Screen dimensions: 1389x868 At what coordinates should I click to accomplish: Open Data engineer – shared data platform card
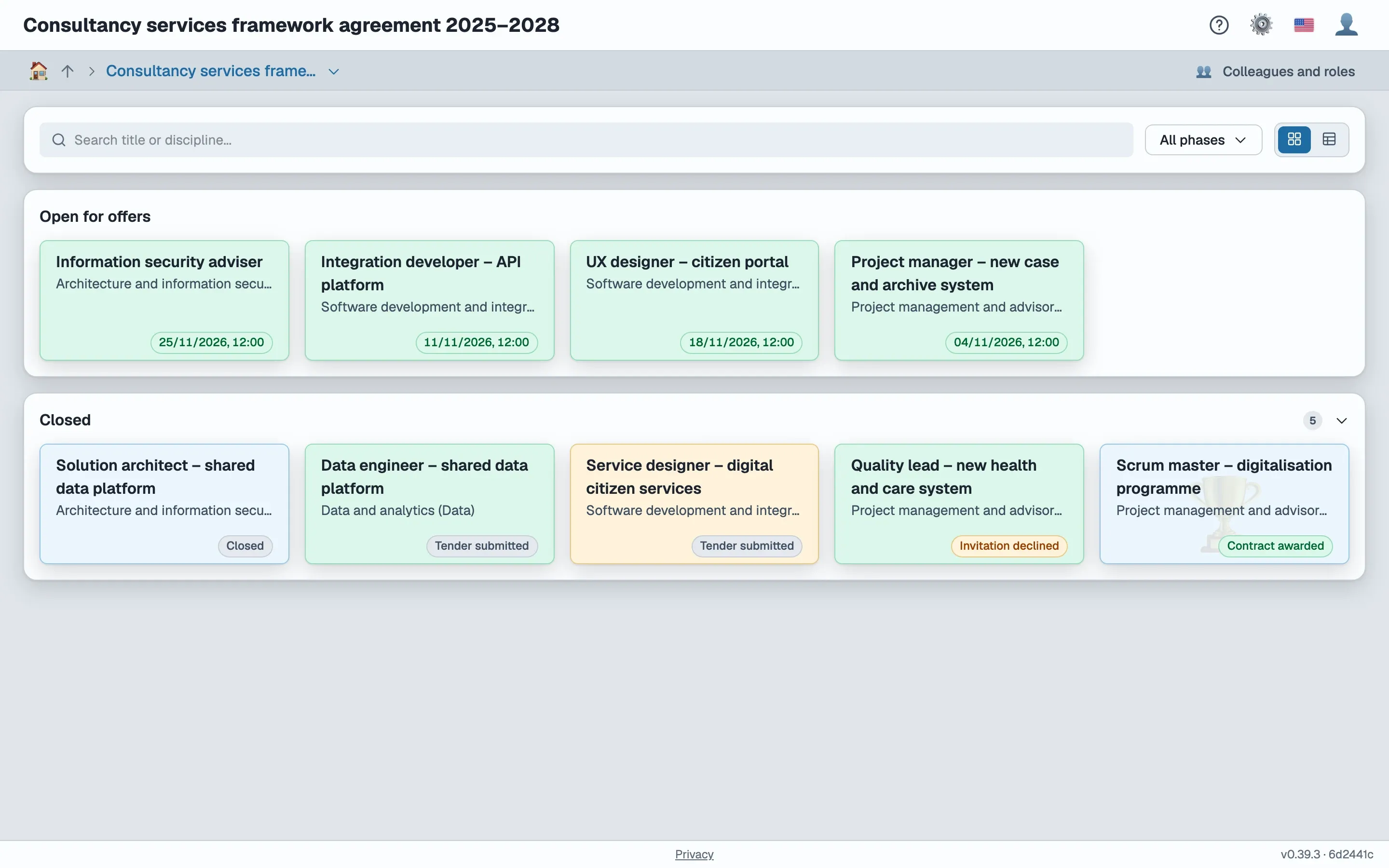click(429, 503)
